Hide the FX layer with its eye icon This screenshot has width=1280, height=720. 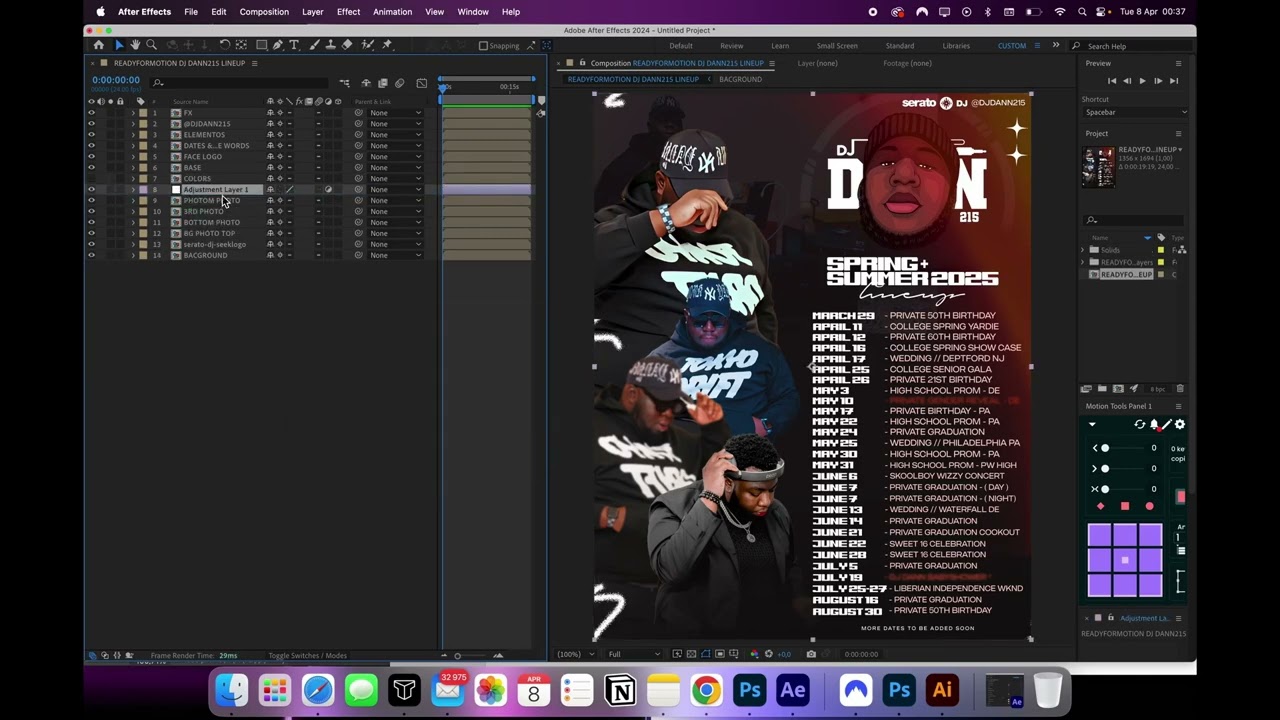[x=91, y=113]
